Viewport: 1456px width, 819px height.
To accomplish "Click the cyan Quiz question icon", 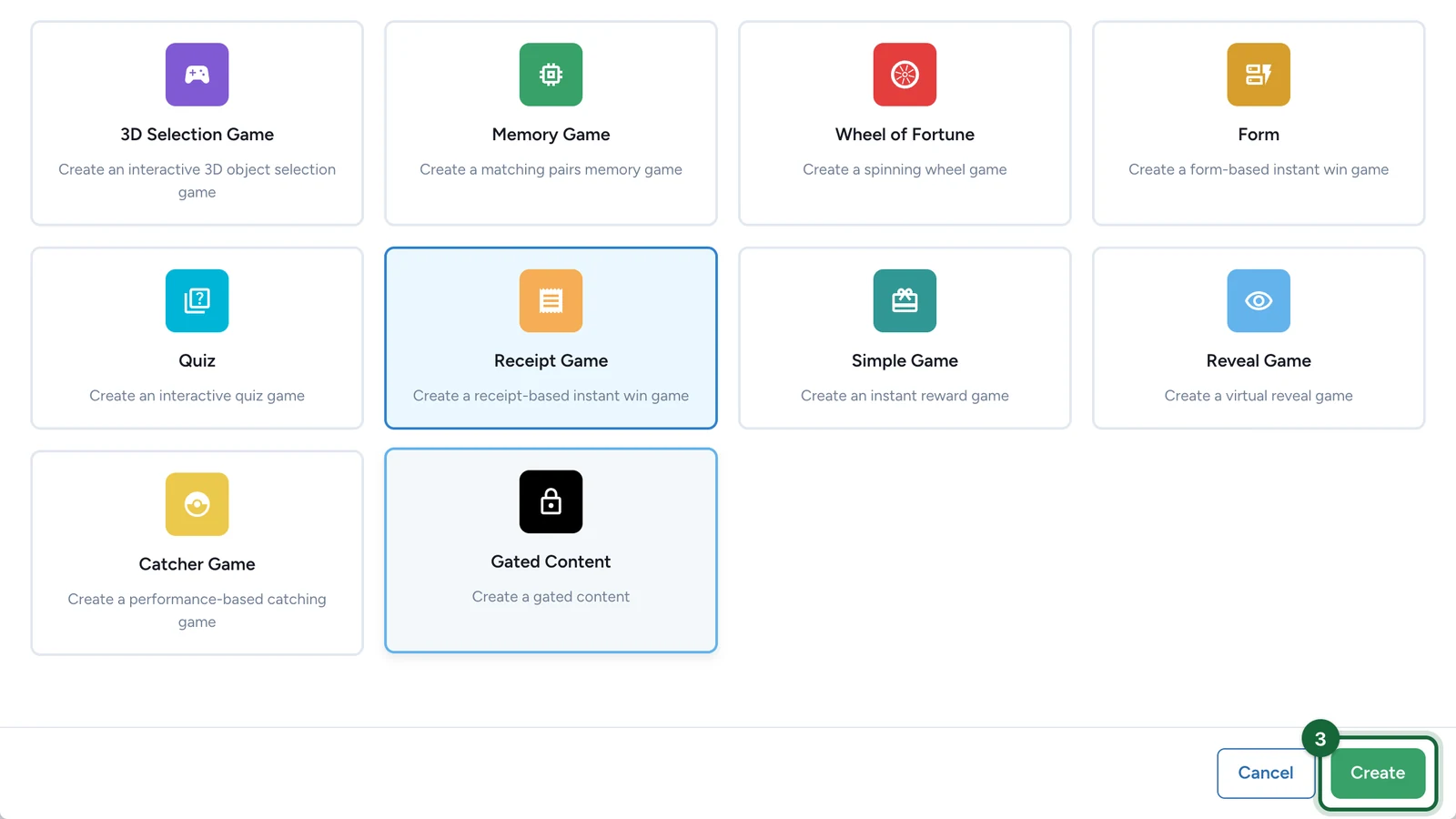I will click(197, 300).
